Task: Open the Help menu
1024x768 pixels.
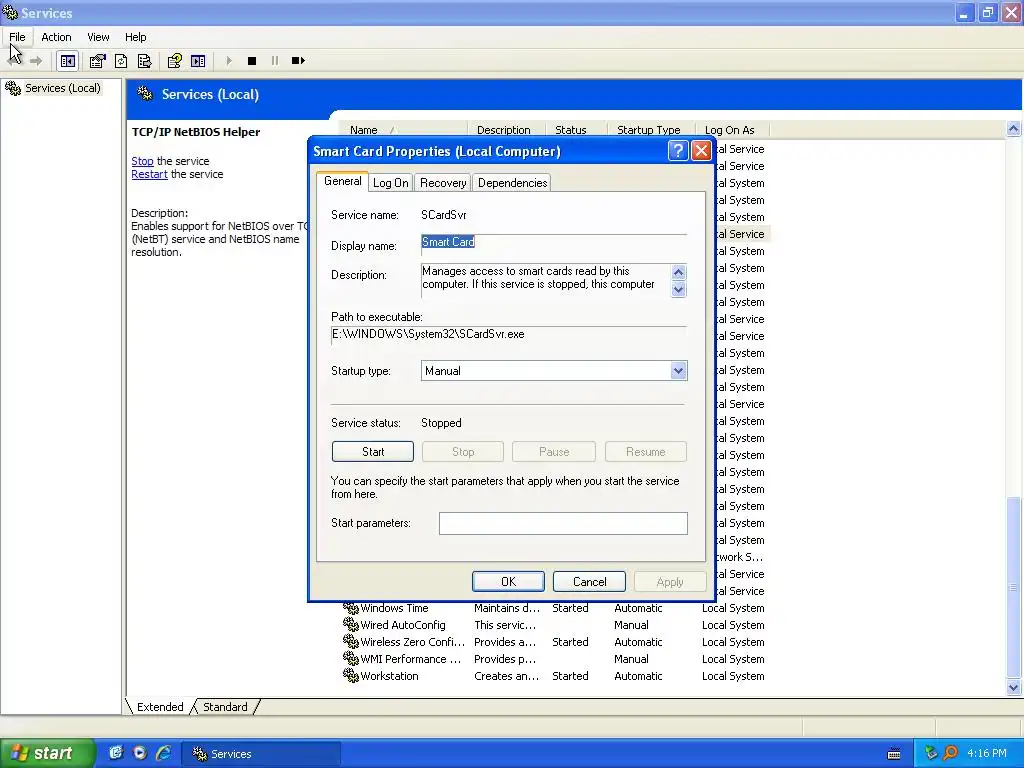Action: pyautogui.click(x=136, y=37)
